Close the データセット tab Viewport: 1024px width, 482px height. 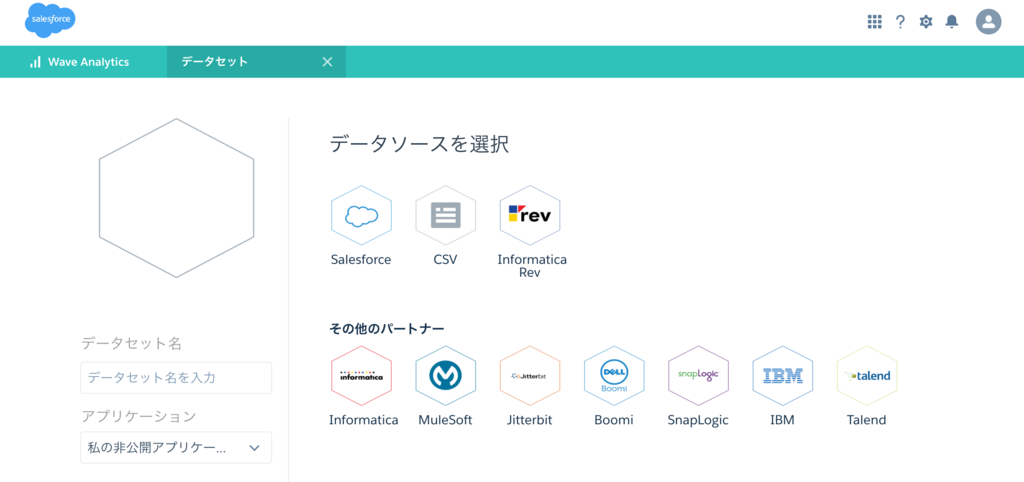[328, 62]
